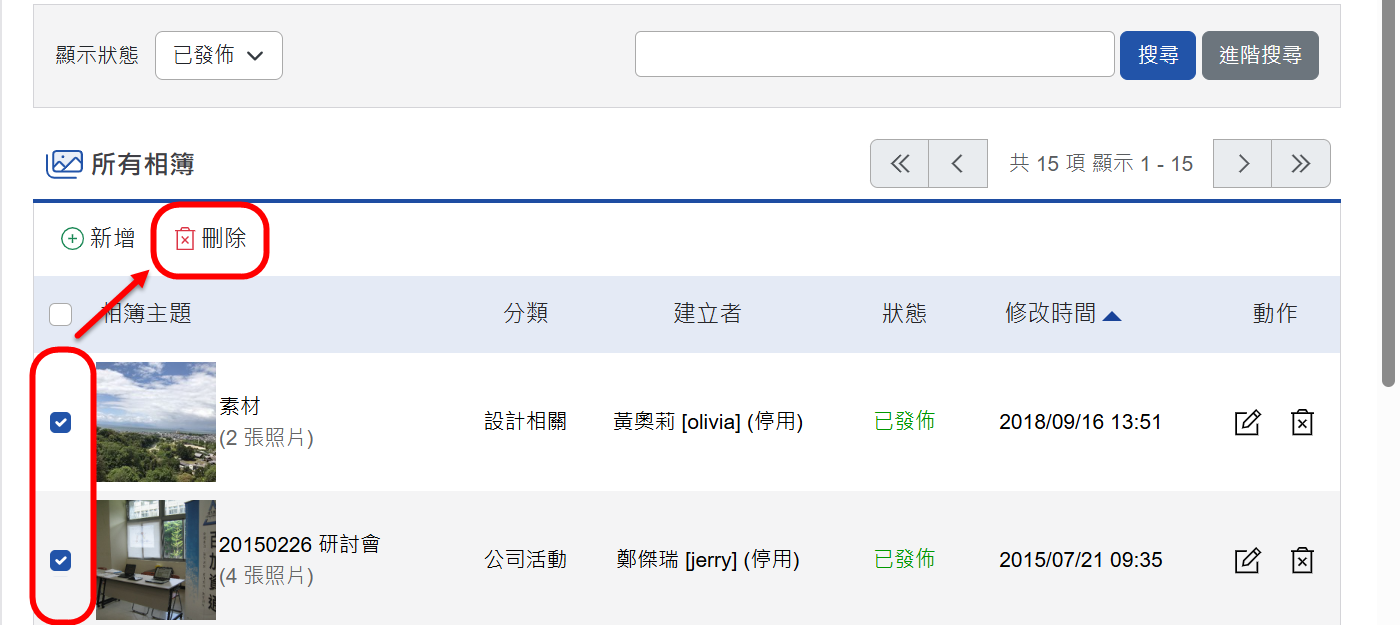Click the 相簿主題 column header
This screenshot has height=625, width=1400.
147,314
